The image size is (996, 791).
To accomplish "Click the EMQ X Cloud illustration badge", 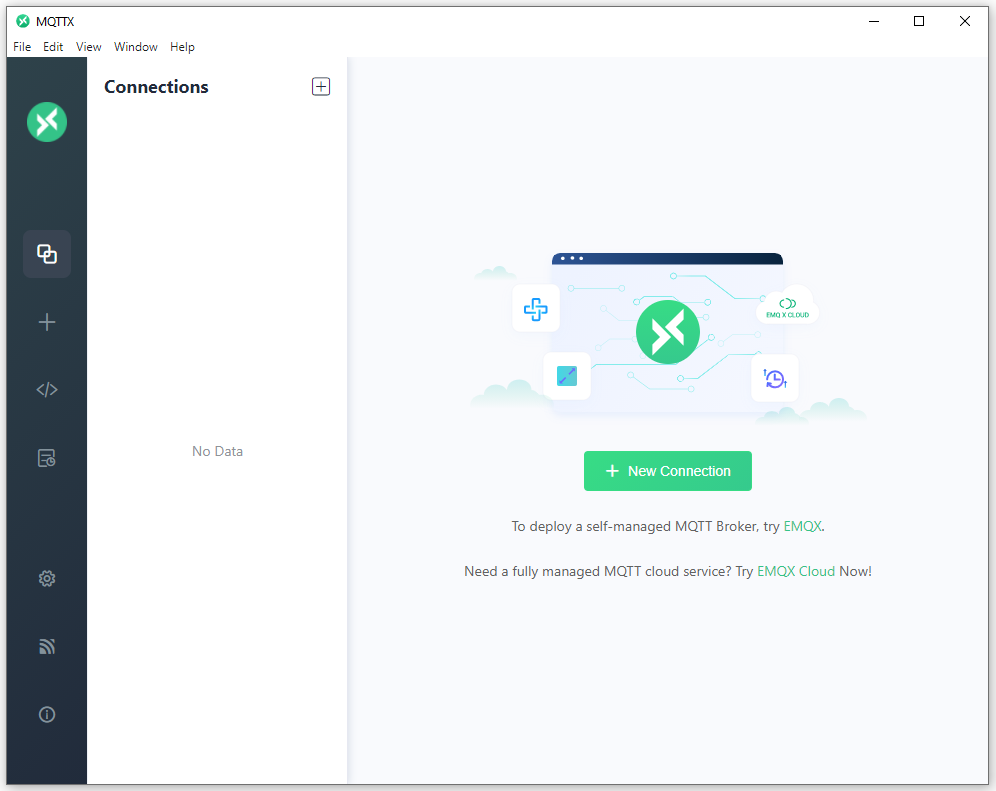I will [788, 308].
